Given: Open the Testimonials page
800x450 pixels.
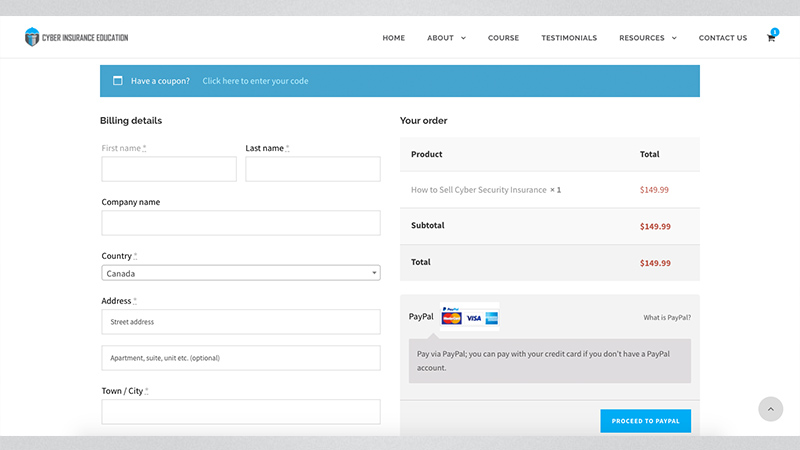Looking at the screenshot, I should [569, 38].
